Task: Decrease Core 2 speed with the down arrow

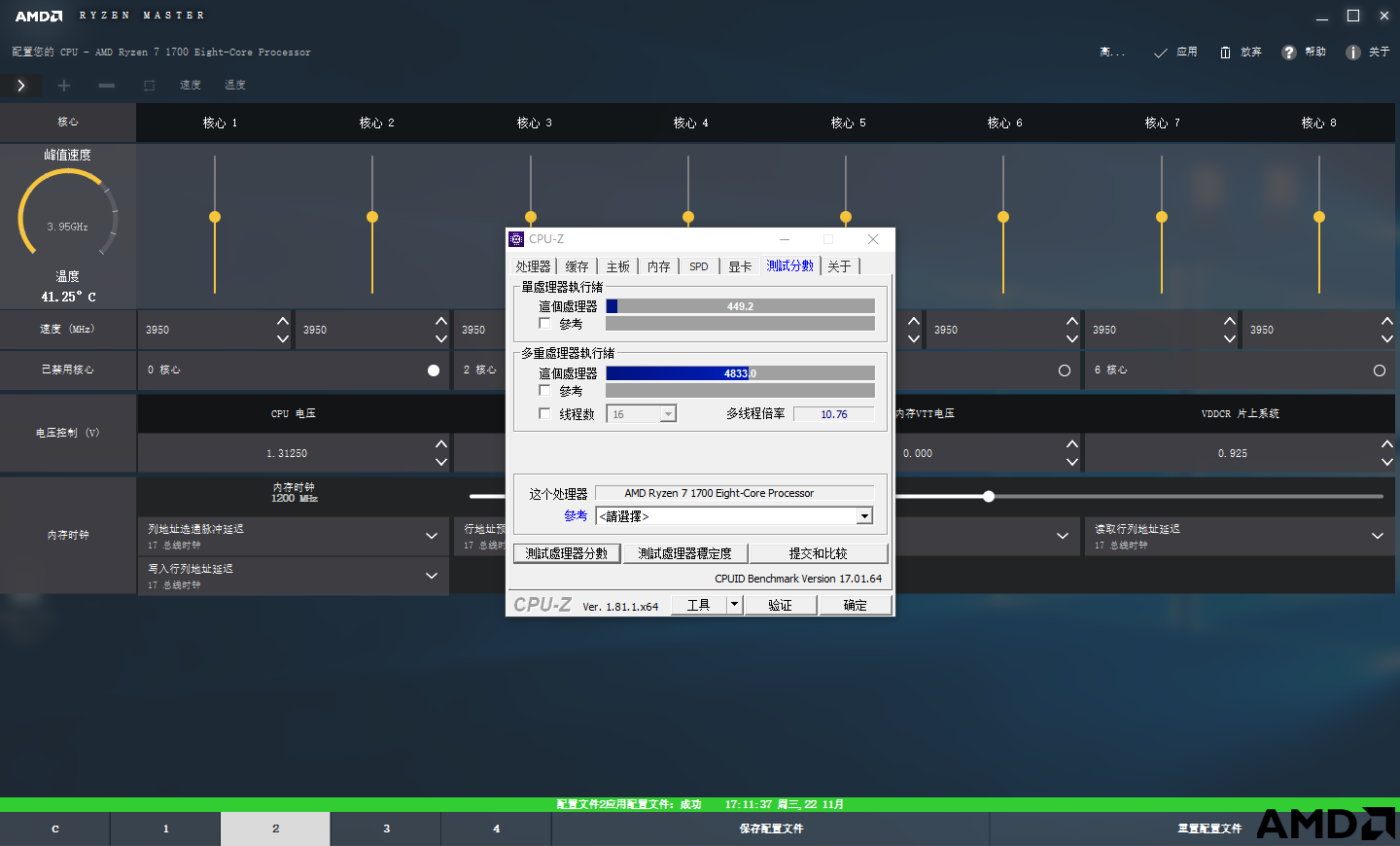Action: tap(441, 338)
